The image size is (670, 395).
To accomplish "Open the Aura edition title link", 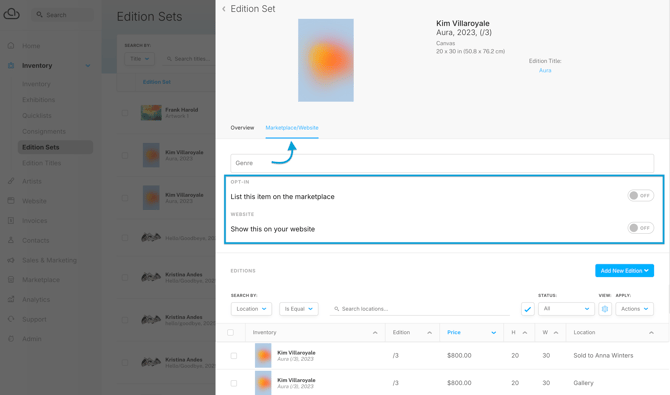I will tap(545, 70).
